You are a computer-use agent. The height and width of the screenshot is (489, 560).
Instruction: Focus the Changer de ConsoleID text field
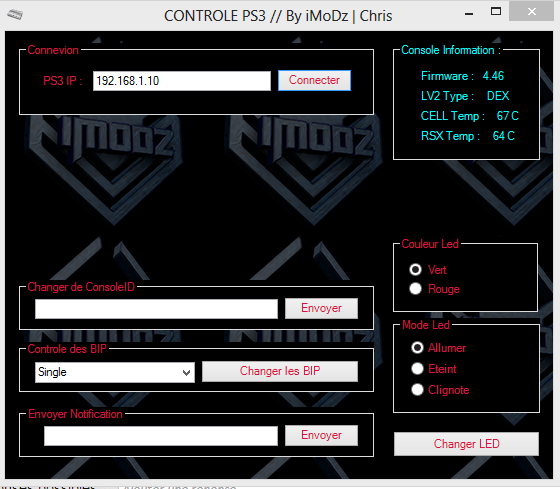point(156,309)
